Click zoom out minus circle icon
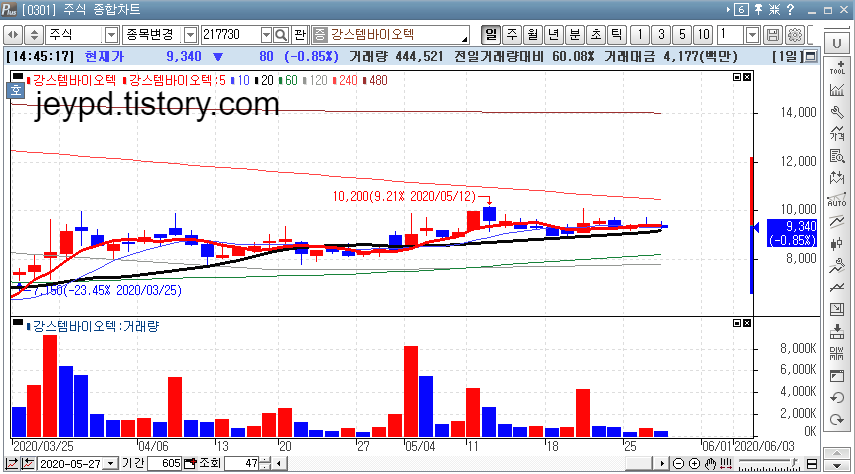This screenshot has height=474, width=855. pos(678,464)
